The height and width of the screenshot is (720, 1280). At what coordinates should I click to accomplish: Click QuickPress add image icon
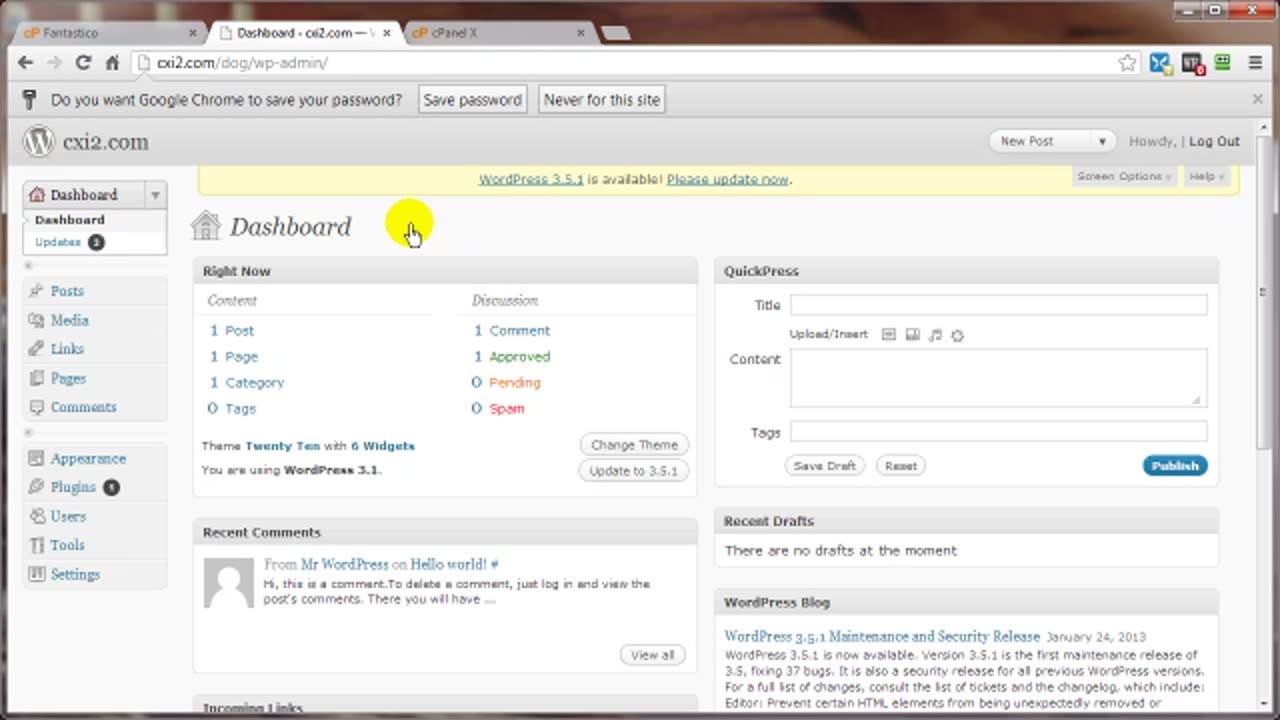[888, 335]
